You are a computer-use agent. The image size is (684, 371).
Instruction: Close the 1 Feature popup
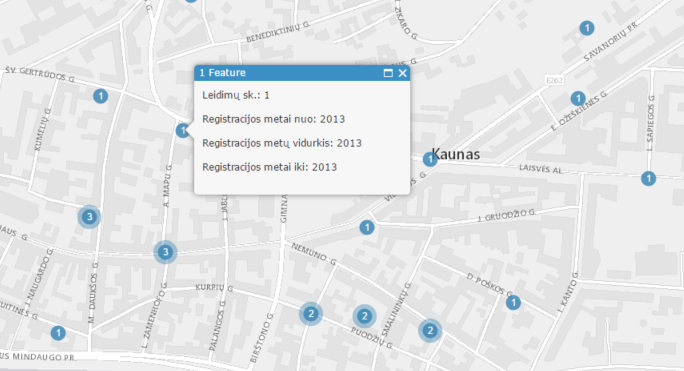403,73
